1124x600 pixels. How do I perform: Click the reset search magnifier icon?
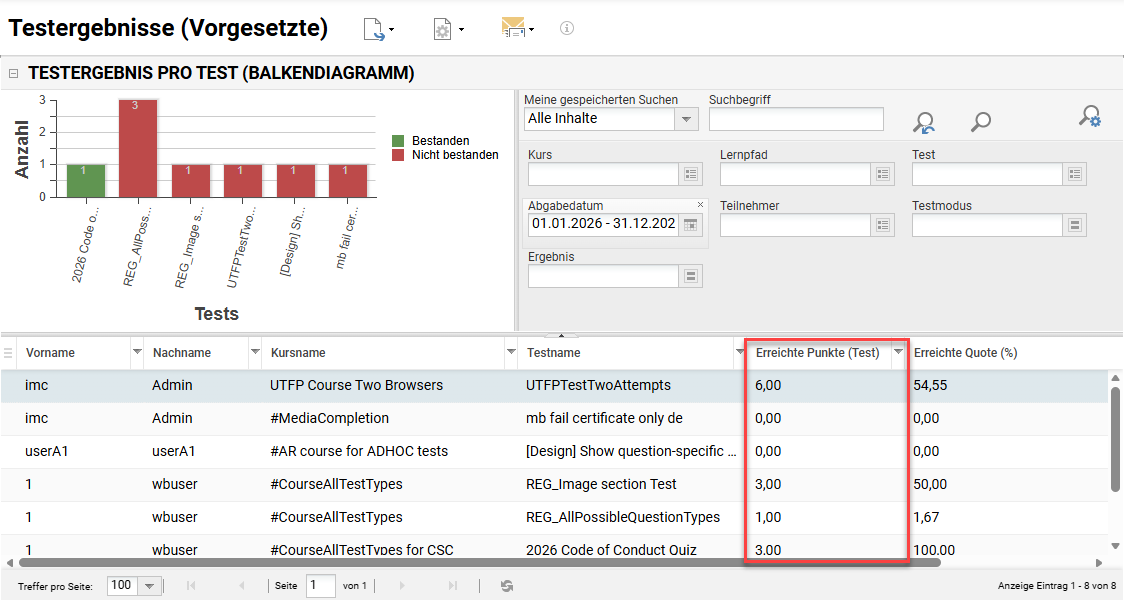point(923,122)
